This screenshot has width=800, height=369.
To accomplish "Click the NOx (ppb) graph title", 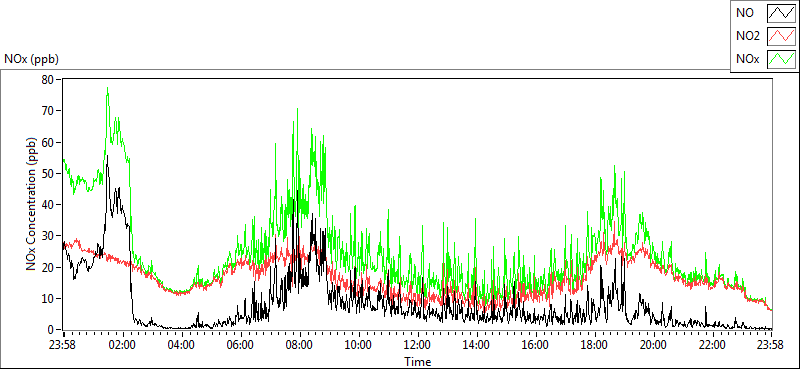I will [x=31, y=59].
